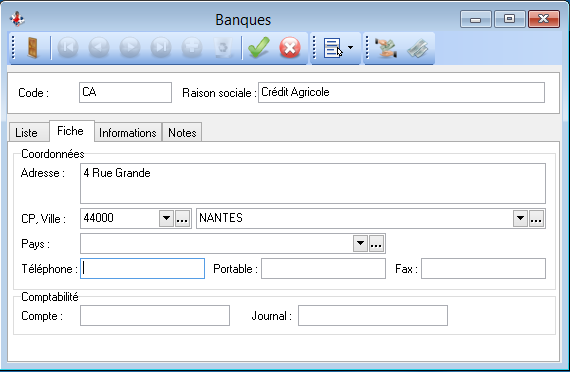Select the Notes tab
Viewport: 570px width, 372px height.
click(182, 133)
